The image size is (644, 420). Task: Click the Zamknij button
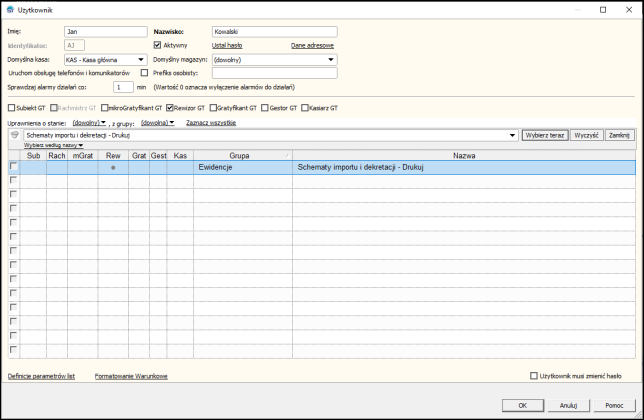619,135
